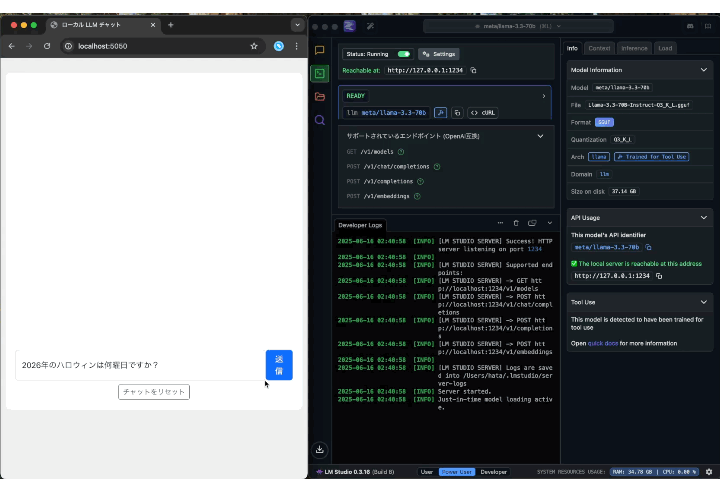Screen dimensions: 720x492
Task: Switch to the Inference tab
Action: pyautogui.click(x=634, y=48)
